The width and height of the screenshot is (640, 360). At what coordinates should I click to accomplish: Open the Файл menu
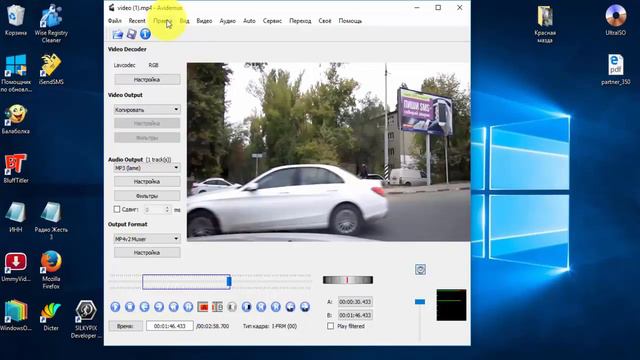[x=115, y=21]
